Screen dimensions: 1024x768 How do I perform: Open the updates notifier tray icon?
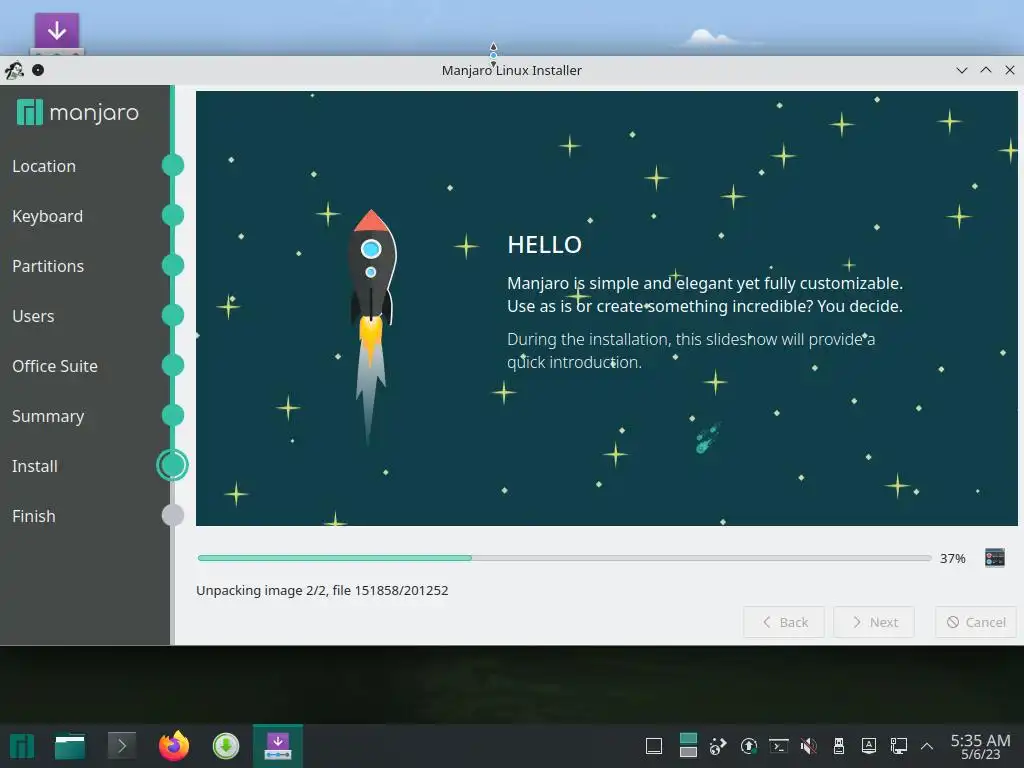[x=749, y=746]
